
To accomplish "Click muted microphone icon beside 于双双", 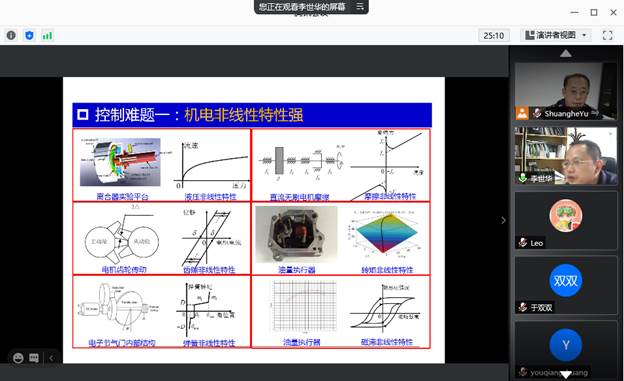I will (523, 307).
